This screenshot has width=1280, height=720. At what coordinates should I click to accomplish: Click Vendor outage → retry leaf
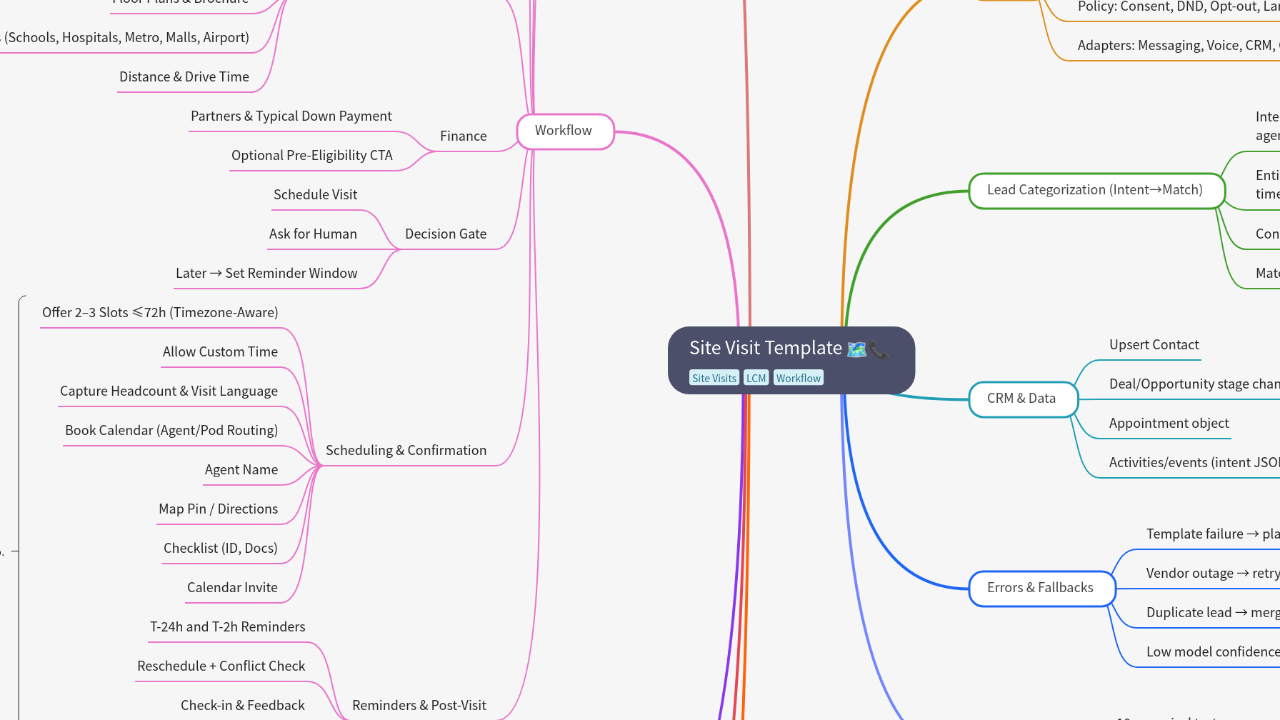point(1212,573)
